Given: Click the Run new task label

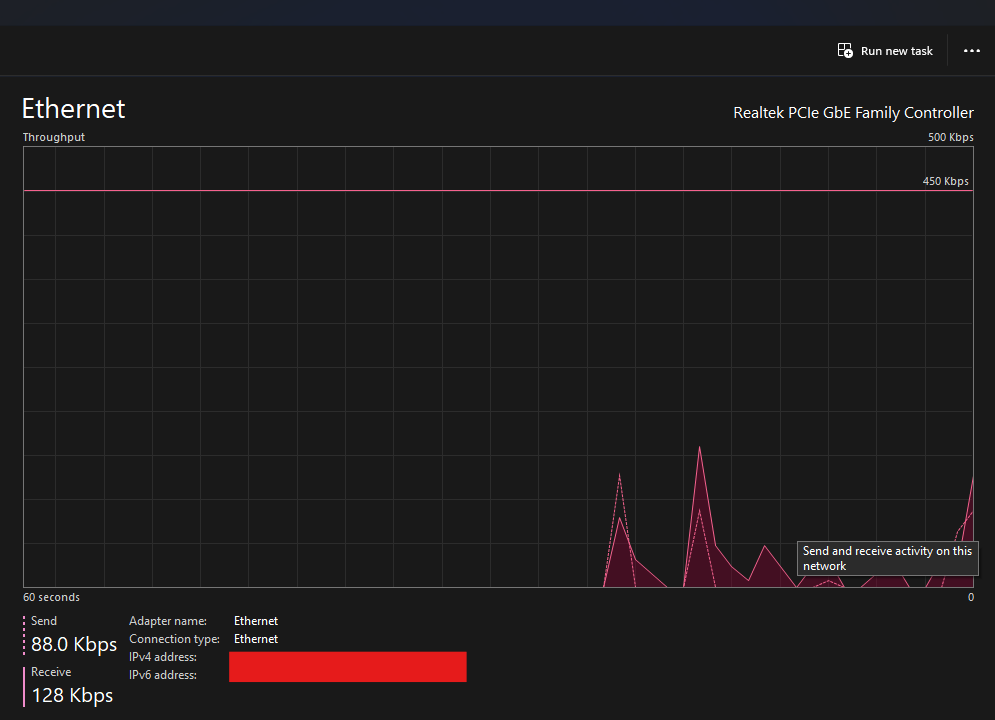Looking at the screenshot, I should pos(897,51).
